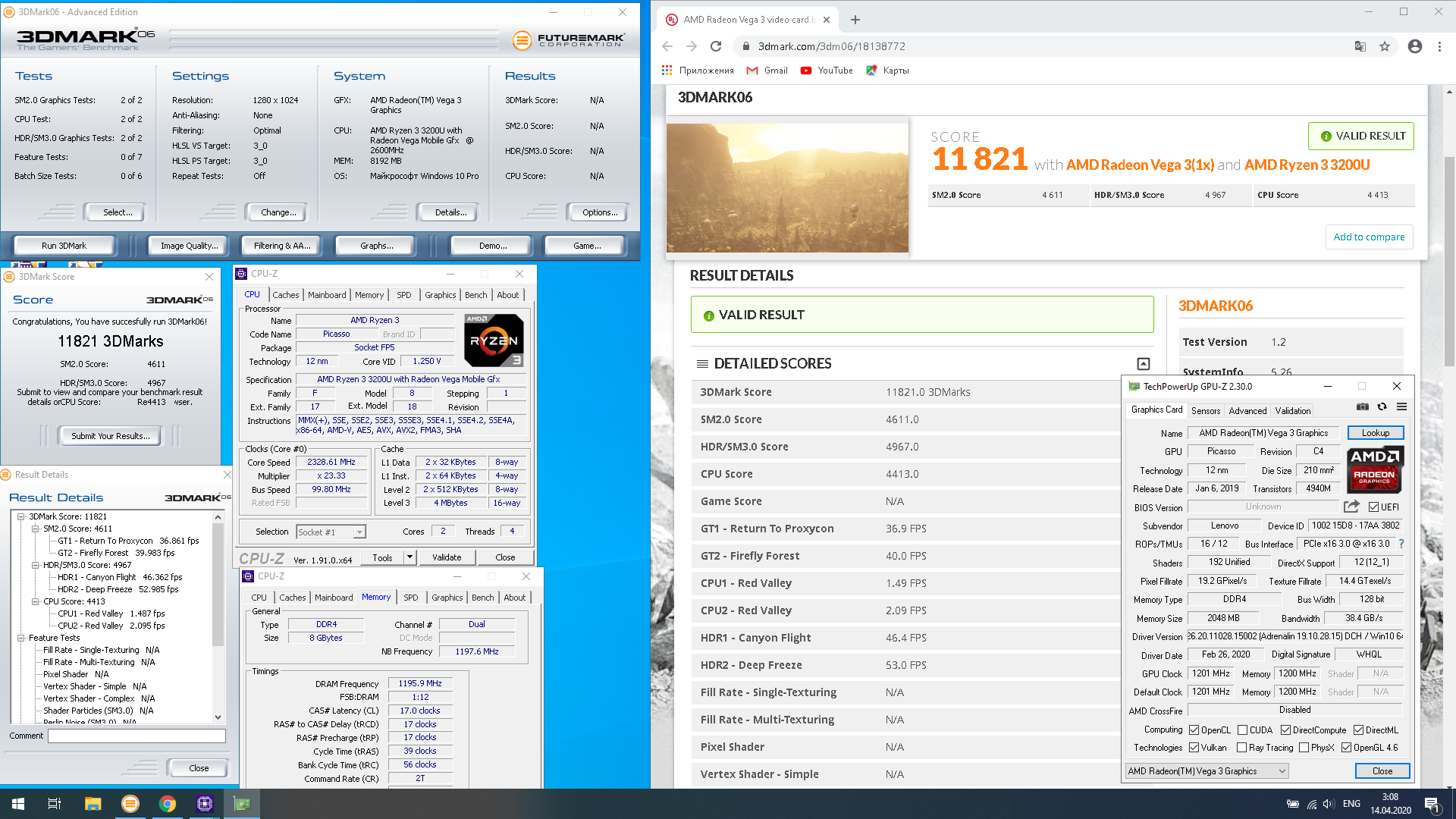Click the Run 3DMark button
This screenshot has width=1456, height=819.
click(64, 246)
